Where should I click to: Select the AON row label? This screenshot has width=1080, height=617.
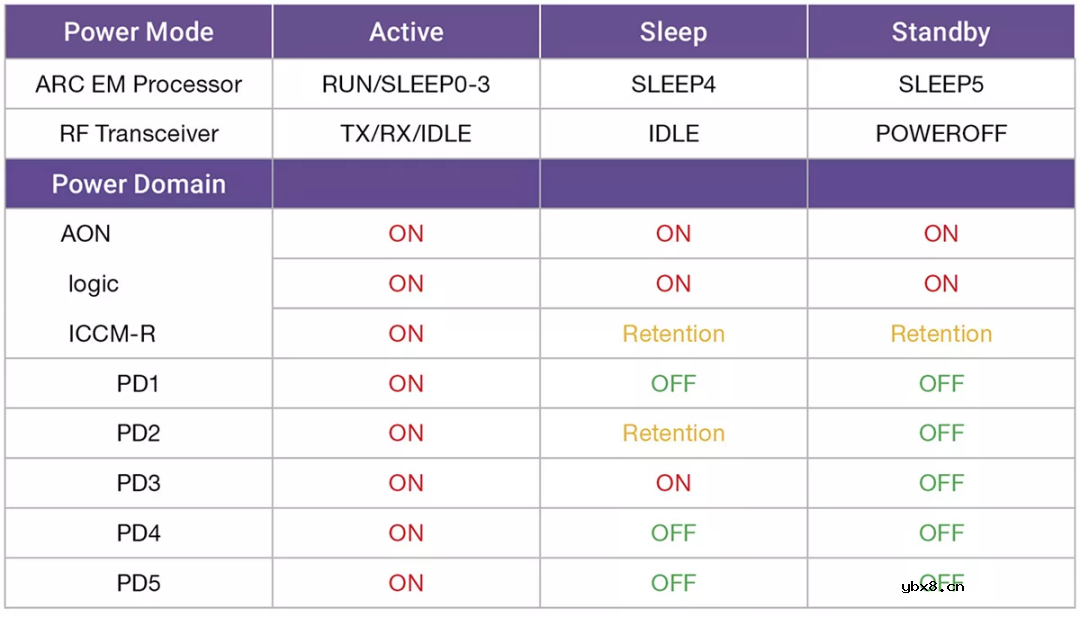point(86,234)
